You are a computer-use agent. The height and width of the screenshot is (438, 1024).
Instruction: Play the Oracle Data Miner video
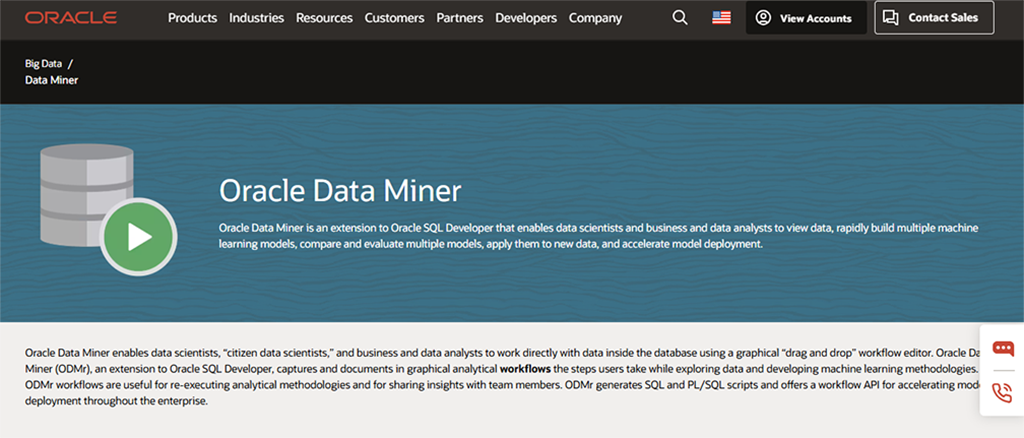[x=139, y=236]
